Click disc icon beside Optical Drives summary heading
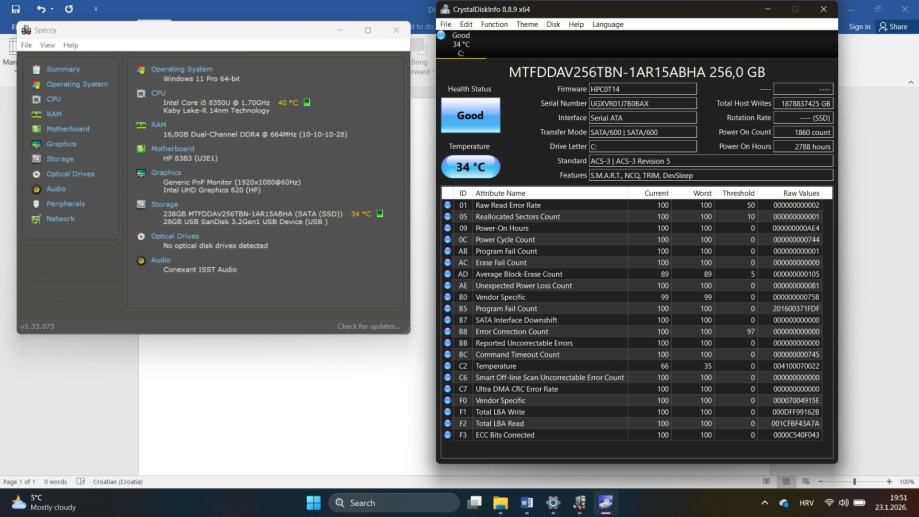The height and width of the screenshot is (517, 919). [141, 236]
